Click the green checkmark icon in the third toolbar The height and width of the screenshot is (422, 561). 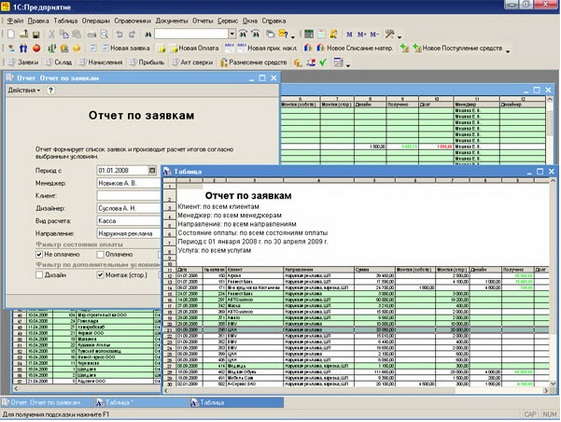click(x=323, y=62)
